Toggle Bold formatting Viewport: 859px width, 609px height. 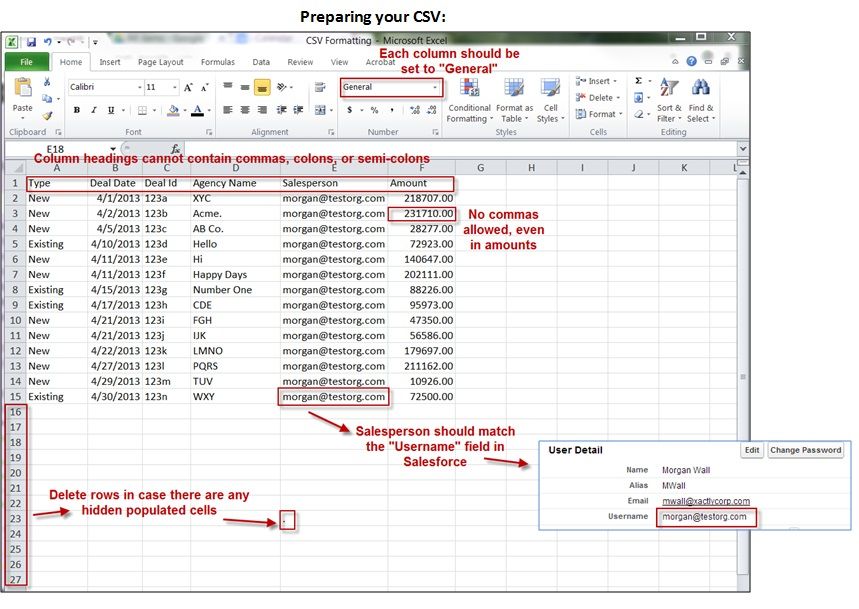point(77,110)
